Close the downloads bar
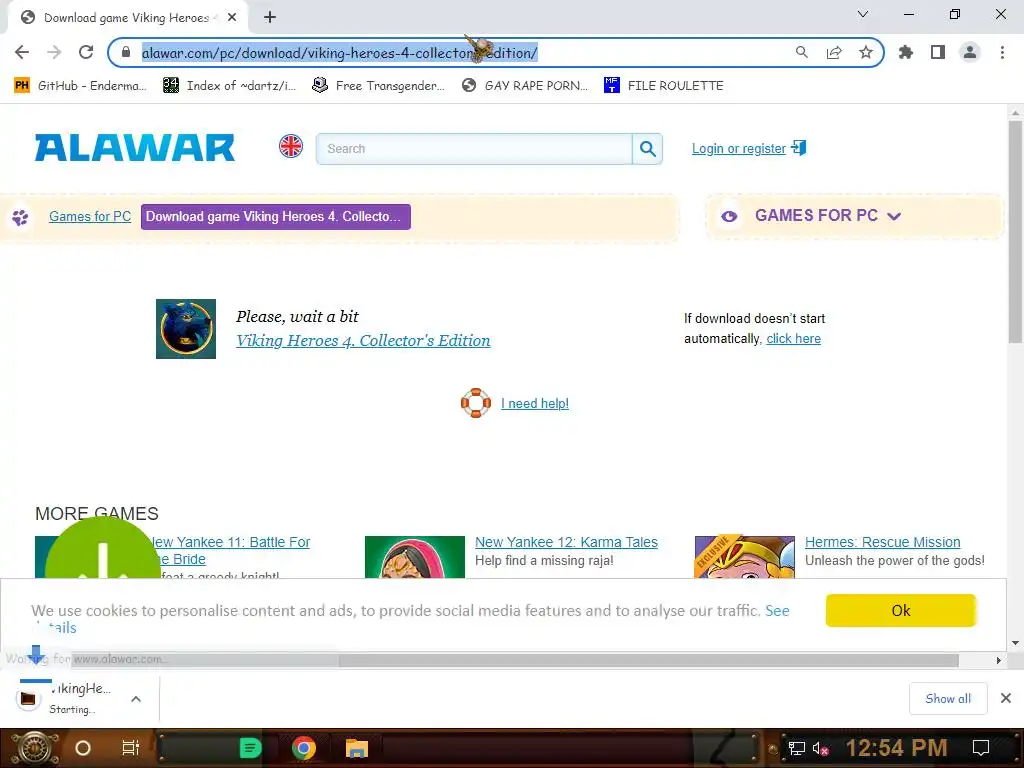1024x768 pixels. [1006, 698]
